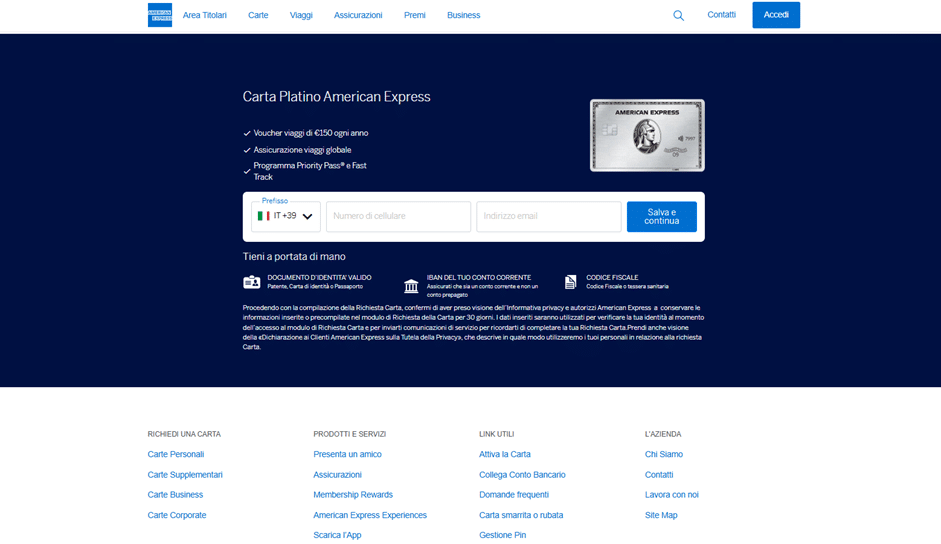
Task: Open Carte Supplementari link
Action: [185, 474]
